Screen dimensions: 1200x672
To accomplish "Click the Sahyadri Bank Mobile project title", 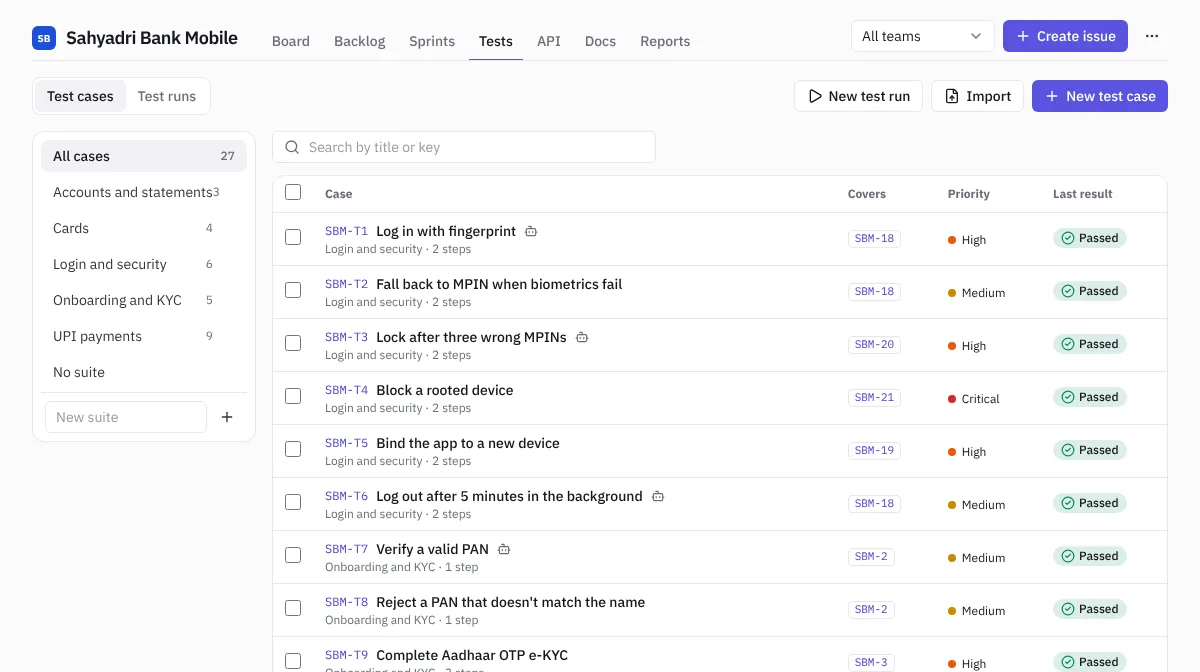I will click(x=152, y=38).
